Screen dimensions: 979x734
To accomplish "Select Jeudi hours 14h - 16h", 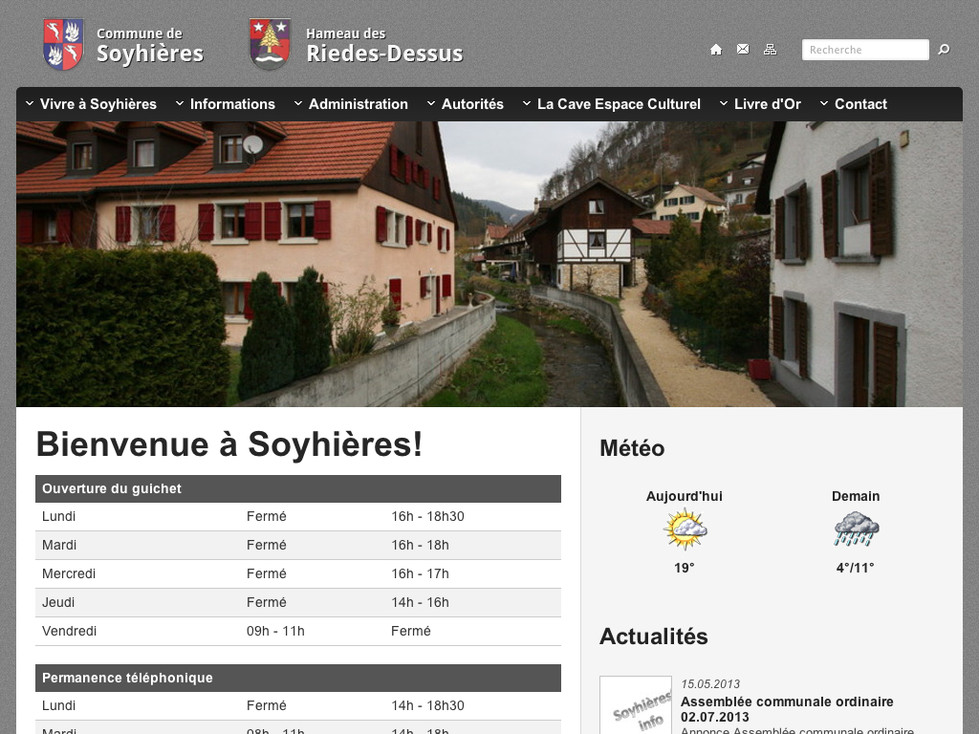I will [x=420, y=602].
